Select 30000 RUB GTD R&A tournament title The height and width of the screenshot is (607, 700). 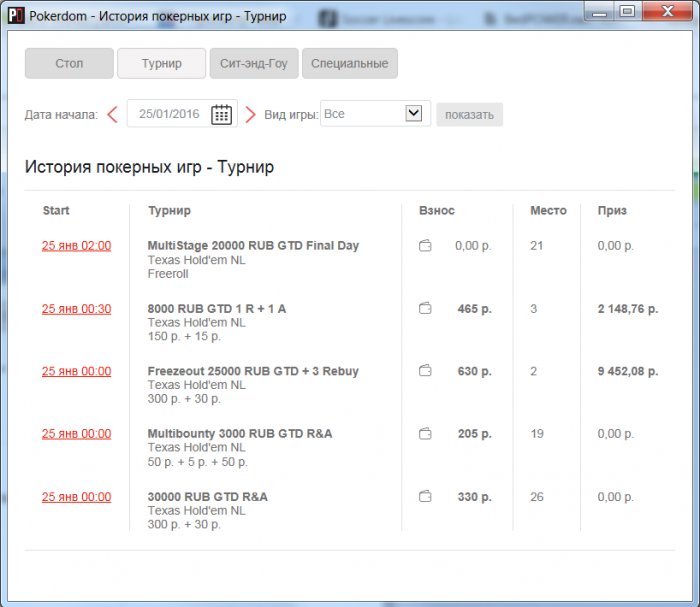point(208,497)
